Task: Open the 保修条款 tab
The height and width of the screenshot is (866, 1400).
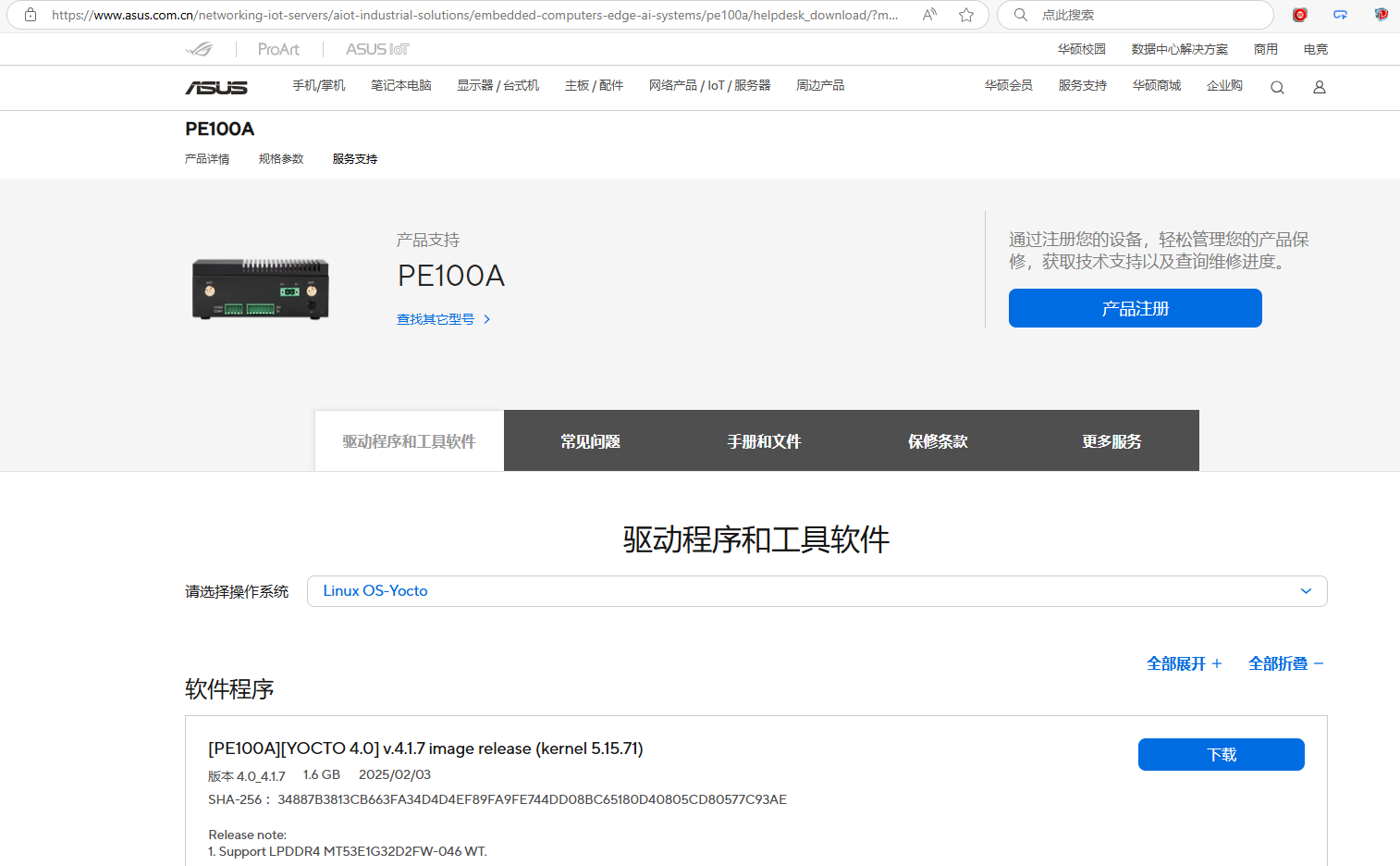Action: [938, 441]
